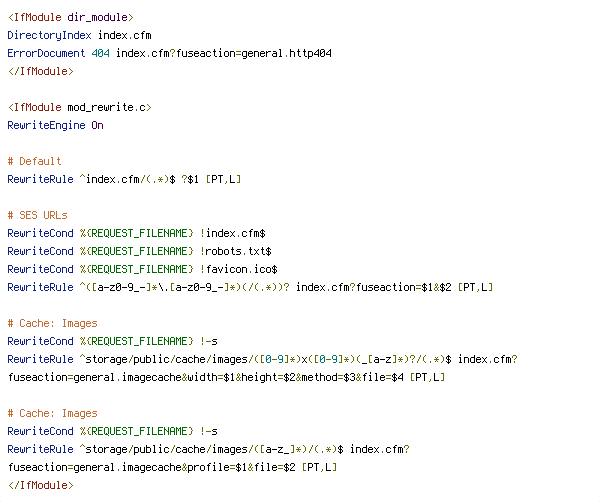Click 'index.cfm?fuseaction=$1&$2' substitution text
600x502 pixels.
click(374, 287)
